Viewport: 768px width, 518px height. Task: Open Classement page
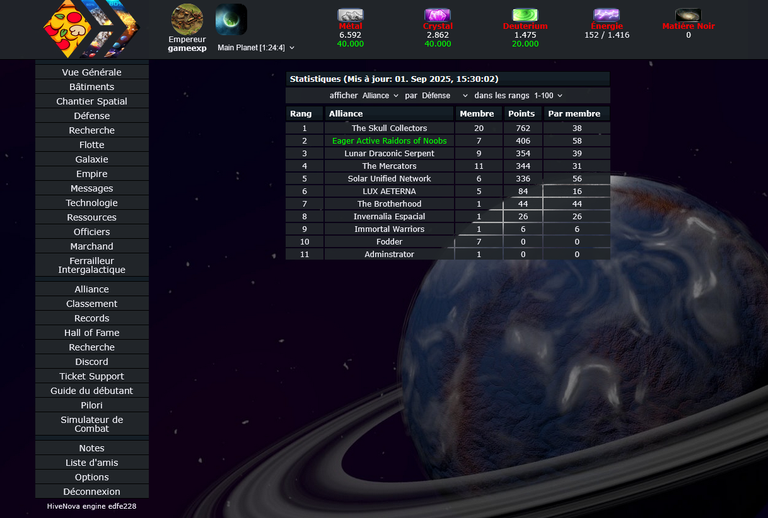pos(92,304)
